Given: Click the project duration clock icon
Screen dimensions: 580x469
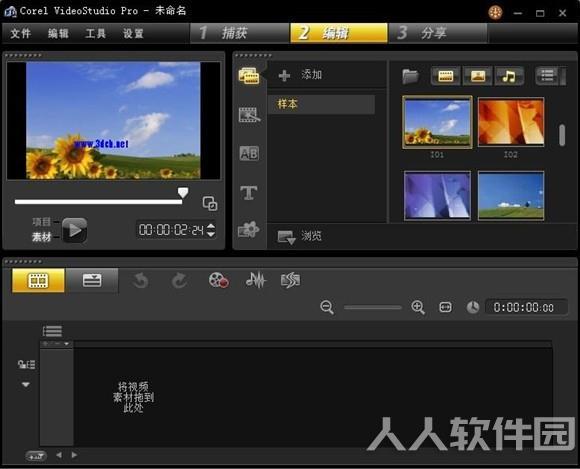Looking at the screenshot, I should pyautogui.click(x=473, y=307).
